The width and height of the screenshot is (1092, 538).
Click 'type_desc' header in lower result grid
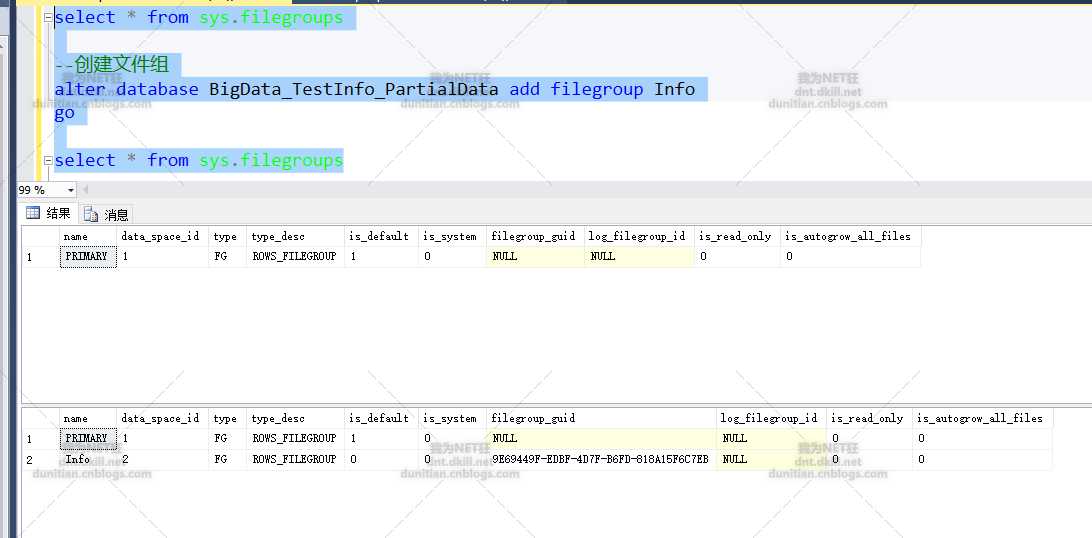(295, 418)
